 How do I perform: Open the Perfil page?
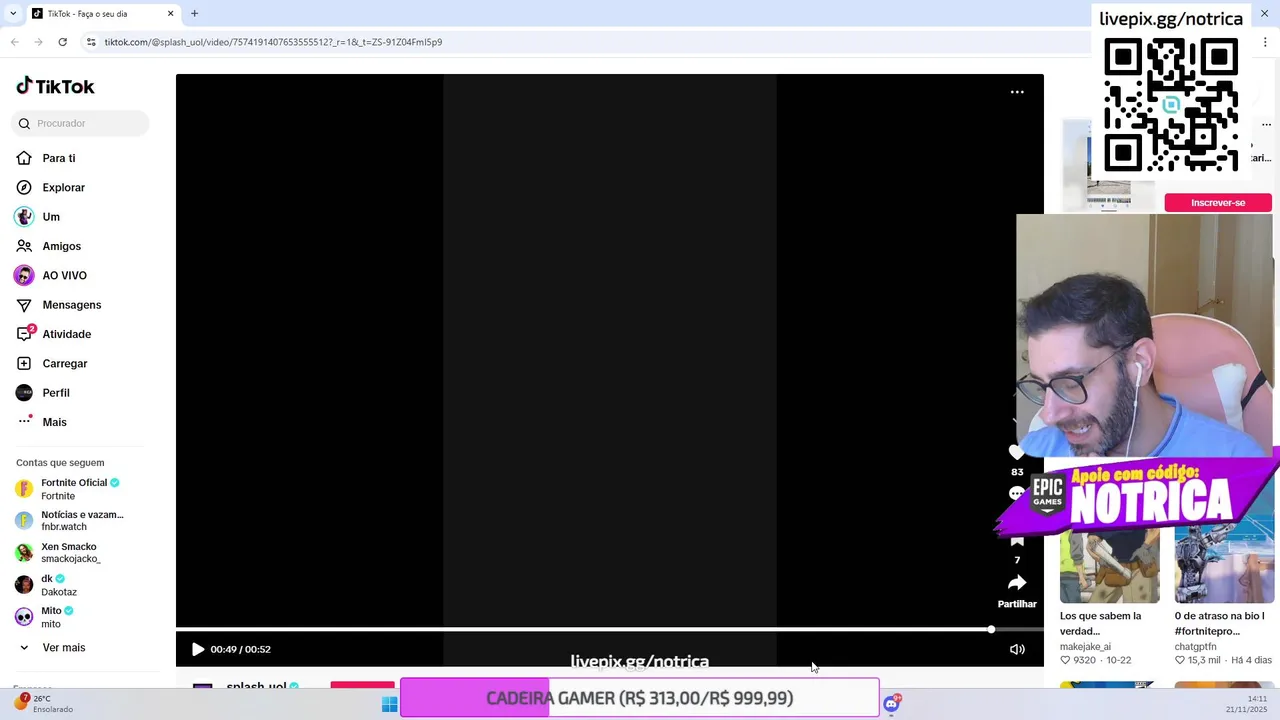pos(43,393)
